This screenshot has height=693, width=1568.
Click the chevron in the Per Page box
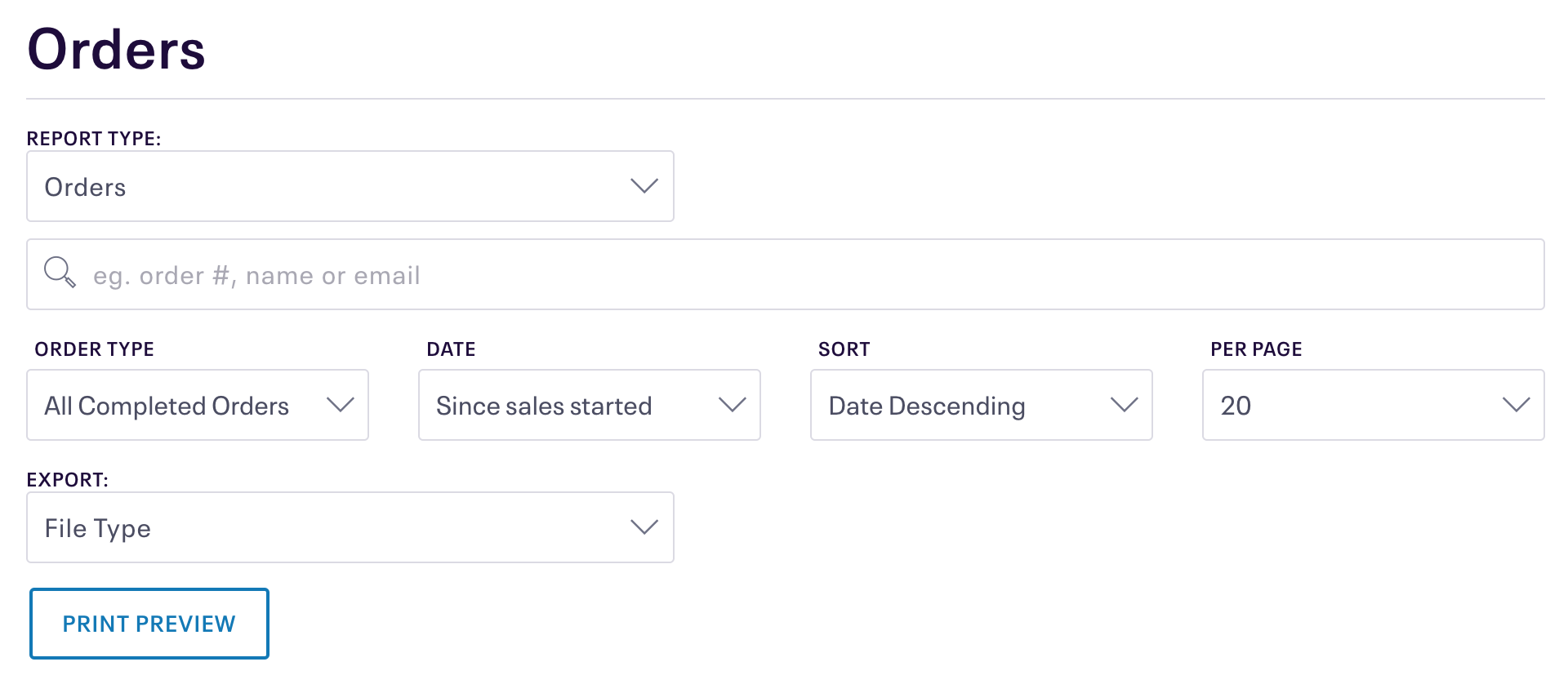click(1516, 405)
